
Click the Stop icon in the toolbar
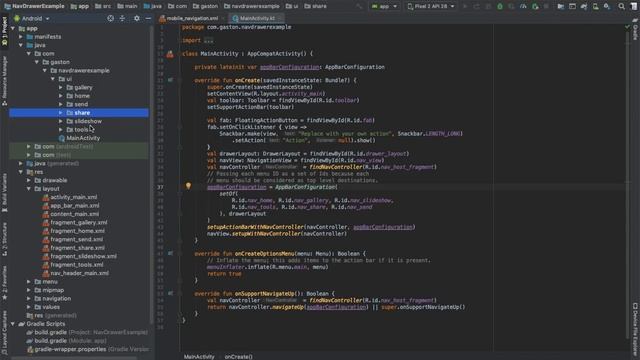pos(547,6)
